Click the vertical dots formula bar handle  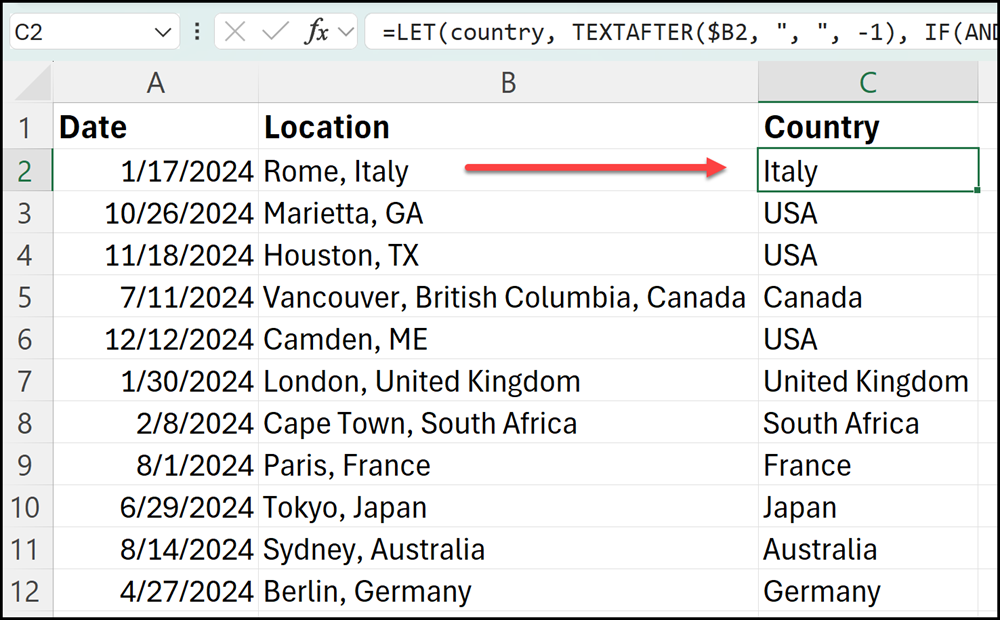[x=197, y=31]
